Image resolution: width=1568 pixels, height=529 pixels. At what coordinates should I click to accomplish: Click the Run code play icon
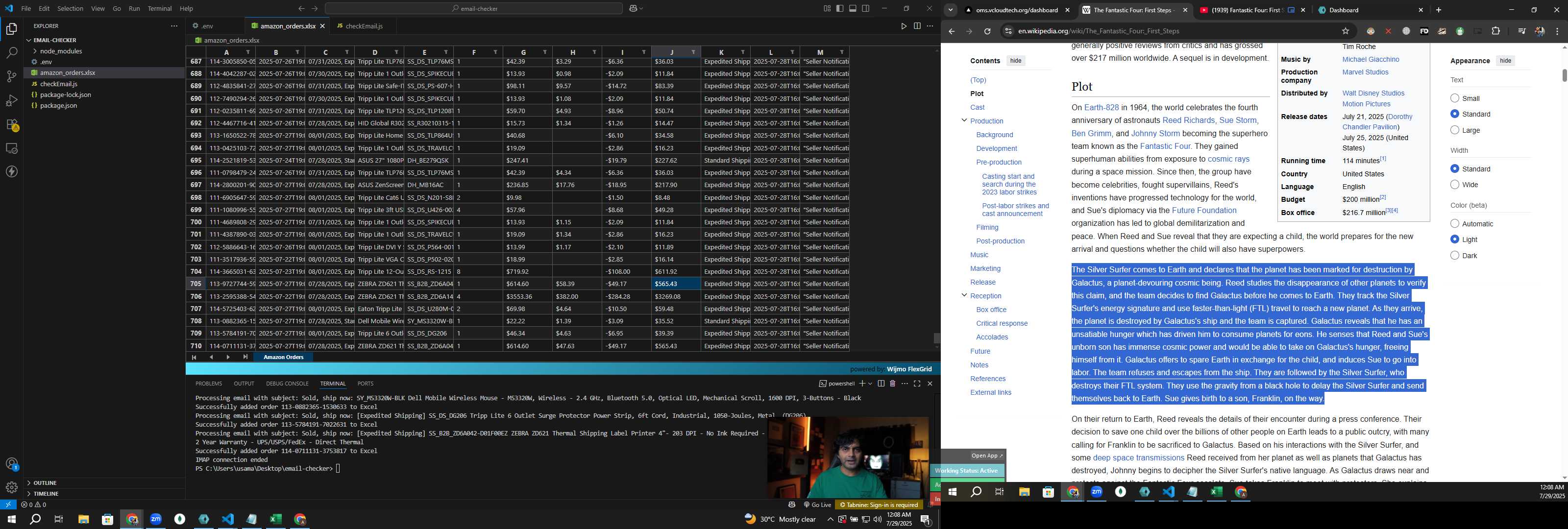903,26
